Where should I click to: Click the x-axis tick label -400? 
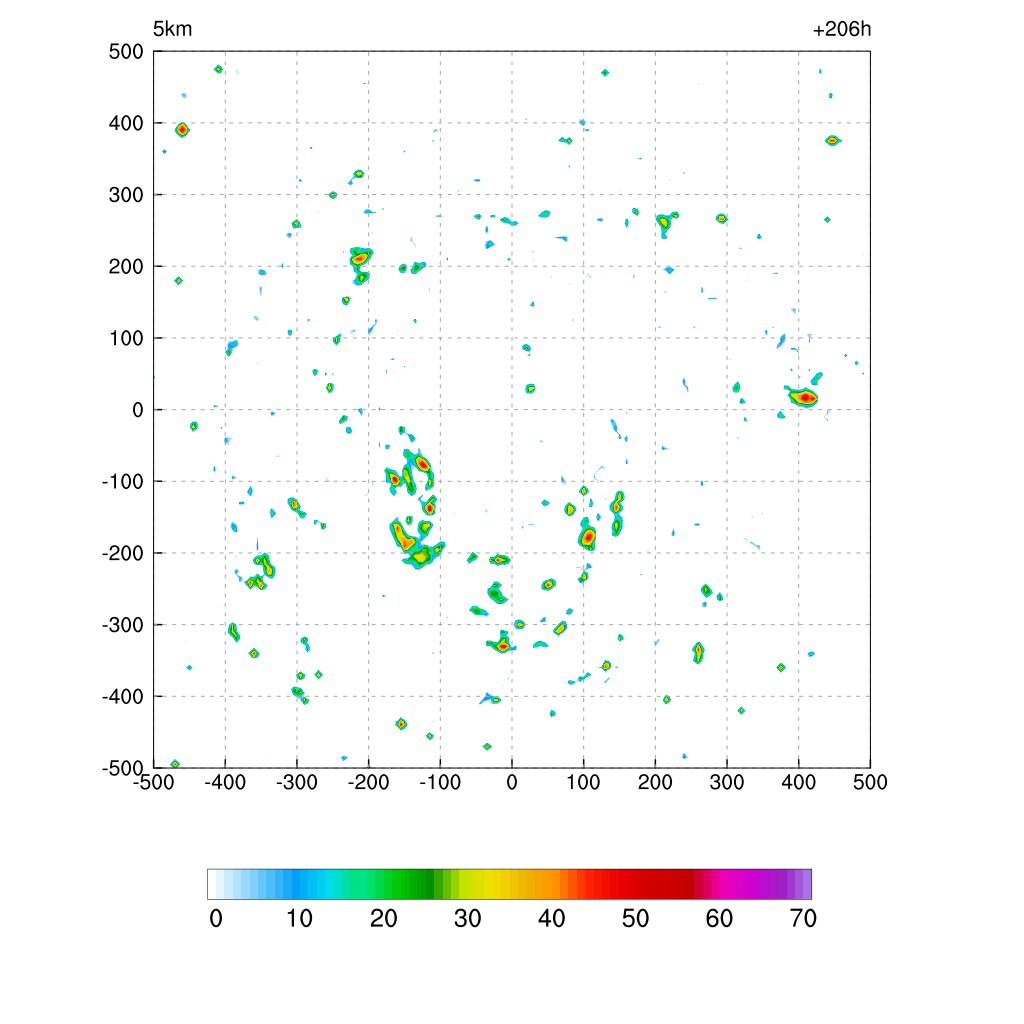(225, 782)
